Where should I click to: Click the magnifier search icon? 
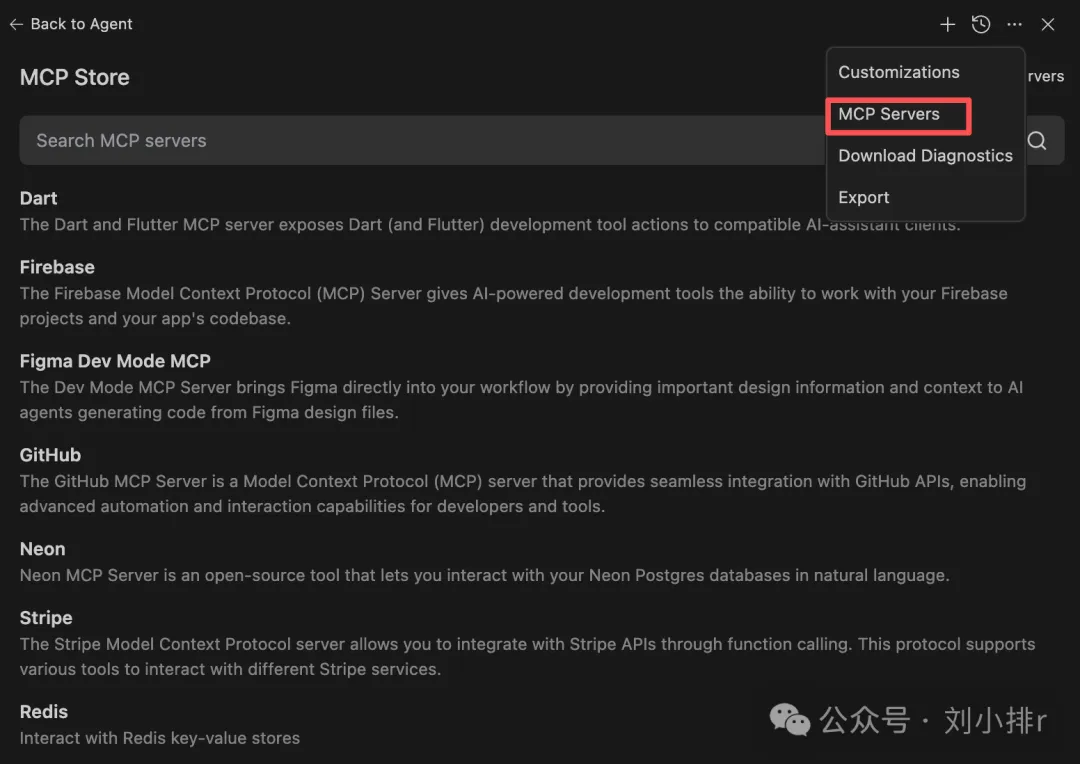pos(1037,141)
